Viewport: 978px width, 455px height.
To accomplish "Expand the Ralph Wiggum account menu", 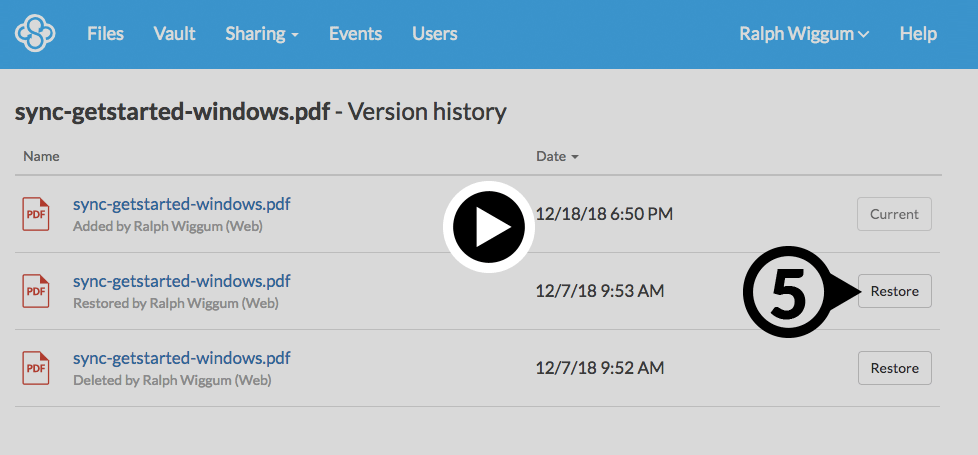I will point(803,34).
